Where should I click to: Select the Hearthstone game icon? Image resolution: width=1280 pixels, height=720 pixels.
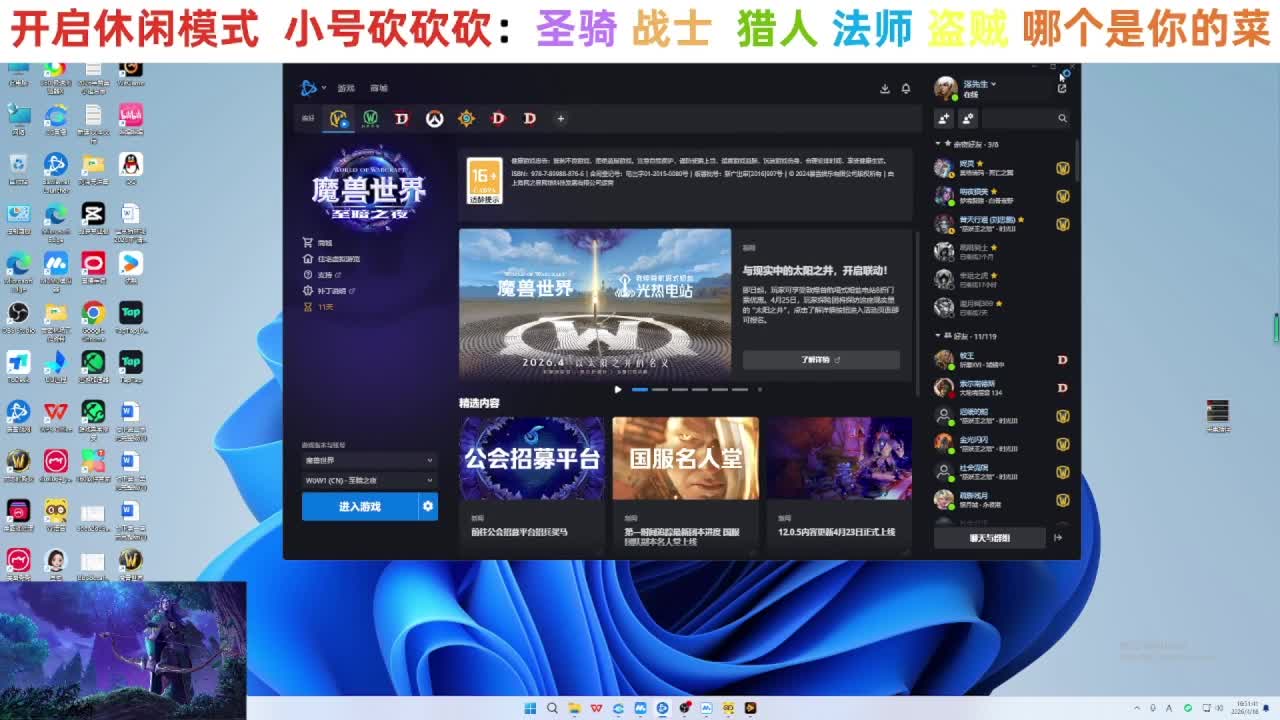(x=466, y=119)
